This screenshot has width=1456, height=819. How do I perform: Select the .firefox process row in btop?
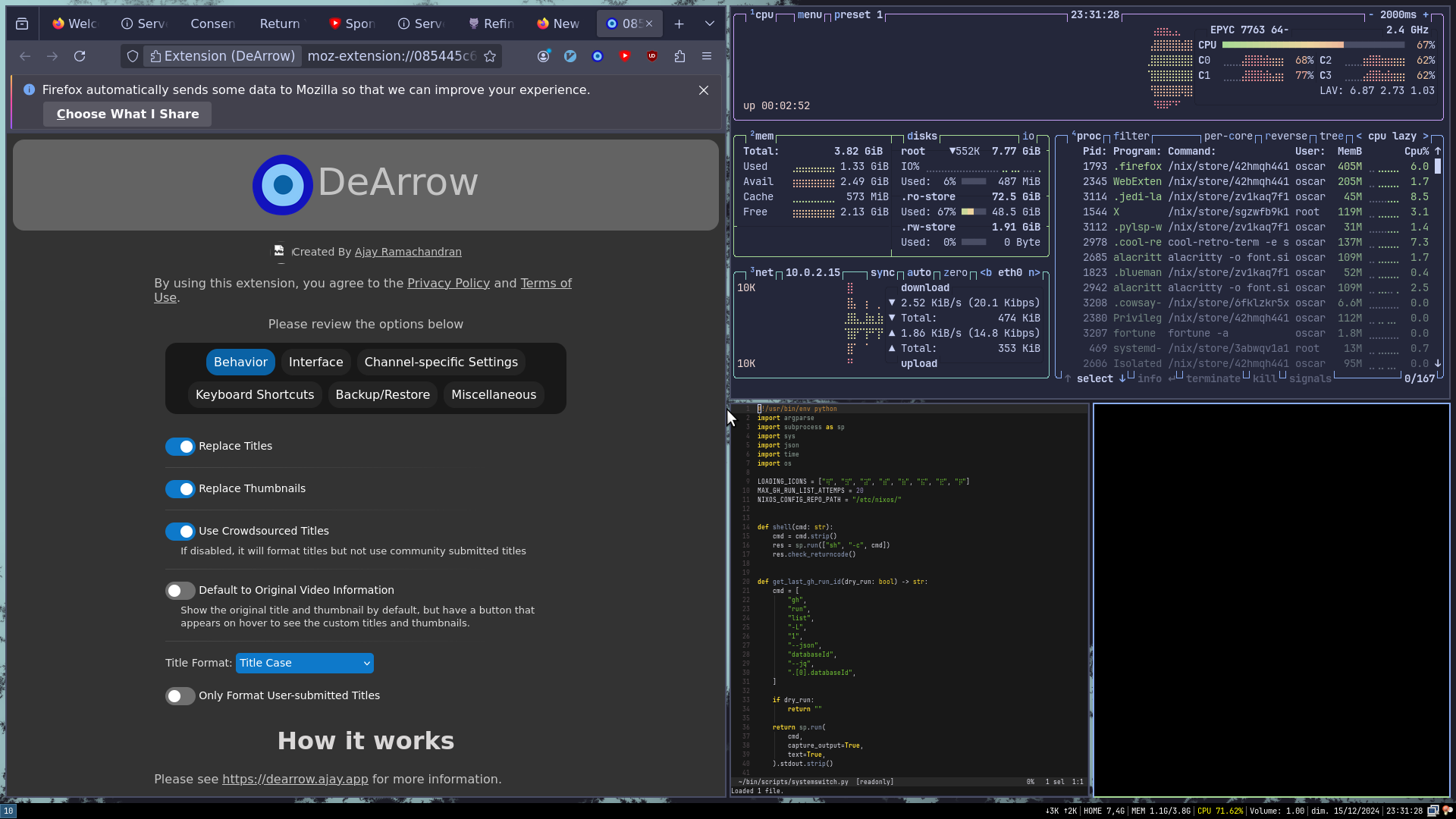pos(1256,166)
